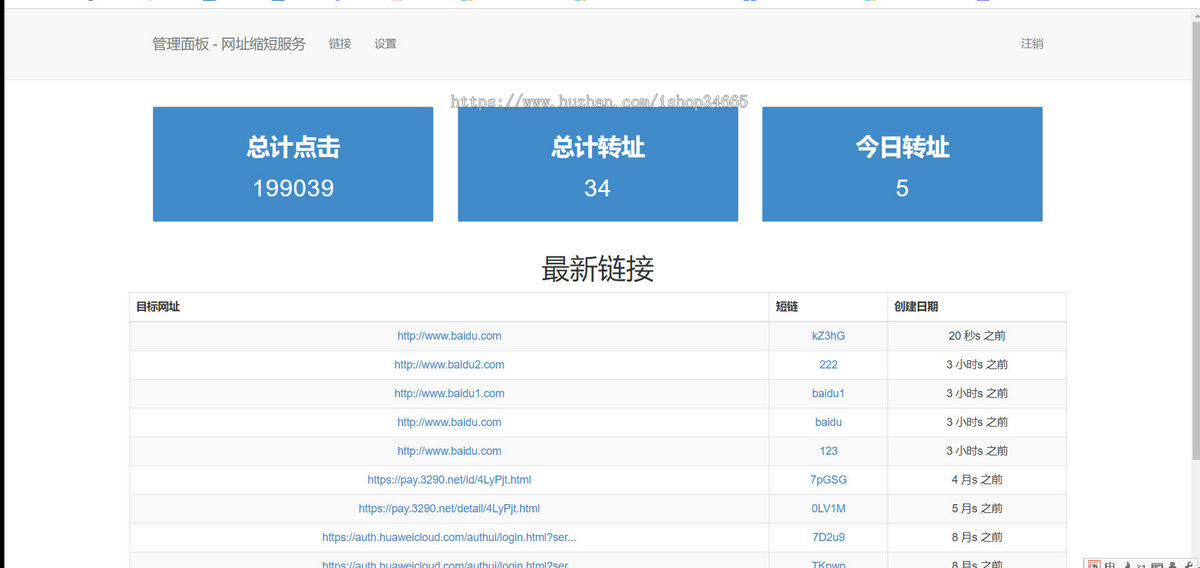
Task: Select the 总计转址 34 stat card
Action: pyautogui.click(x=598, y=164)
